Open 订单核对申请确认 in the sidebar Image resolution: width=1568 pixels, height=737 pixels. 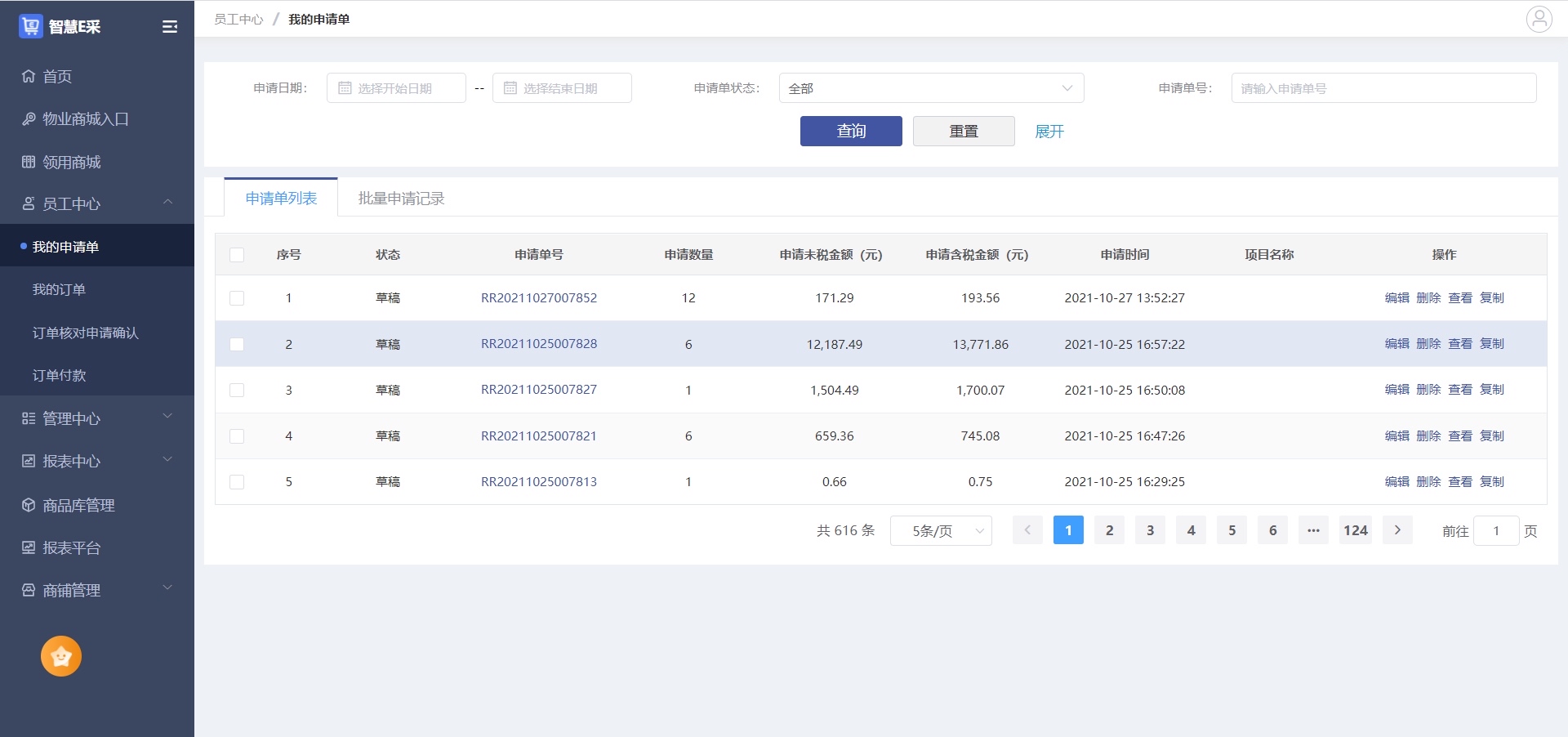[97, 333]
